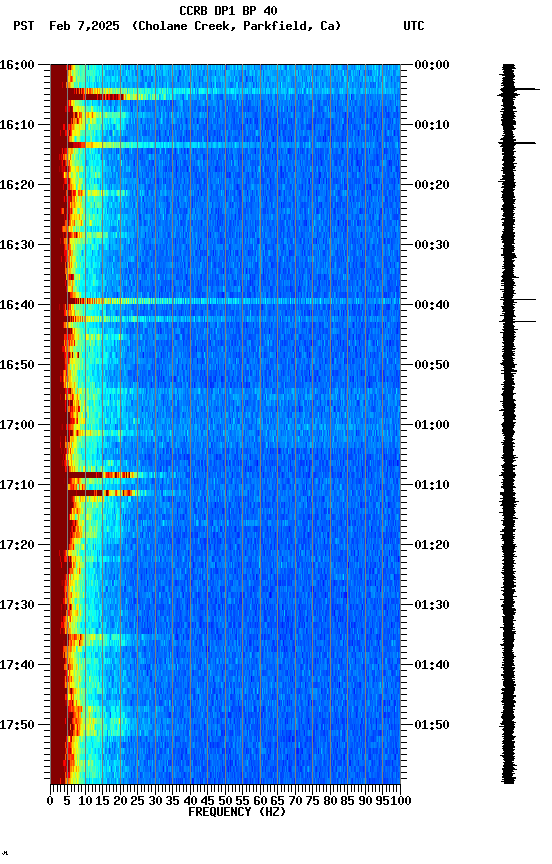
Task: Click the 15 Hz frequency axis label
Action: tap(102, 801)
